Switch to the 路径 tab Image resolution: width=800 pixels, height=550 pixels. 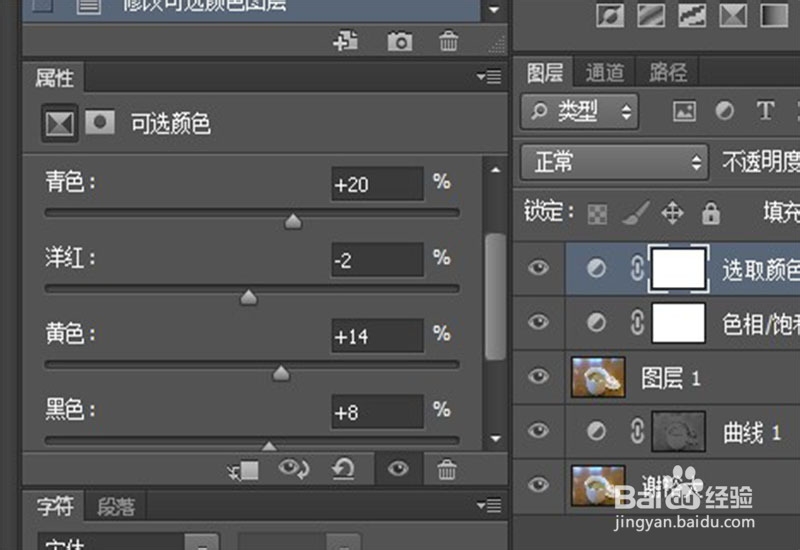668,72
